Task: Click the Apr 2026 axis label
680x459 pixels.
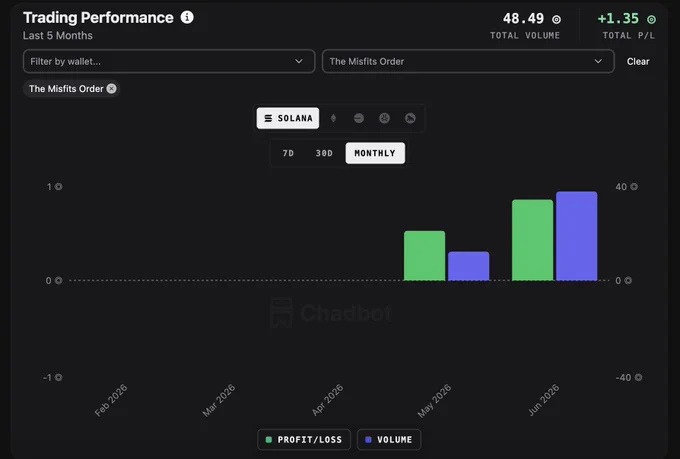Action: [327, 400]
